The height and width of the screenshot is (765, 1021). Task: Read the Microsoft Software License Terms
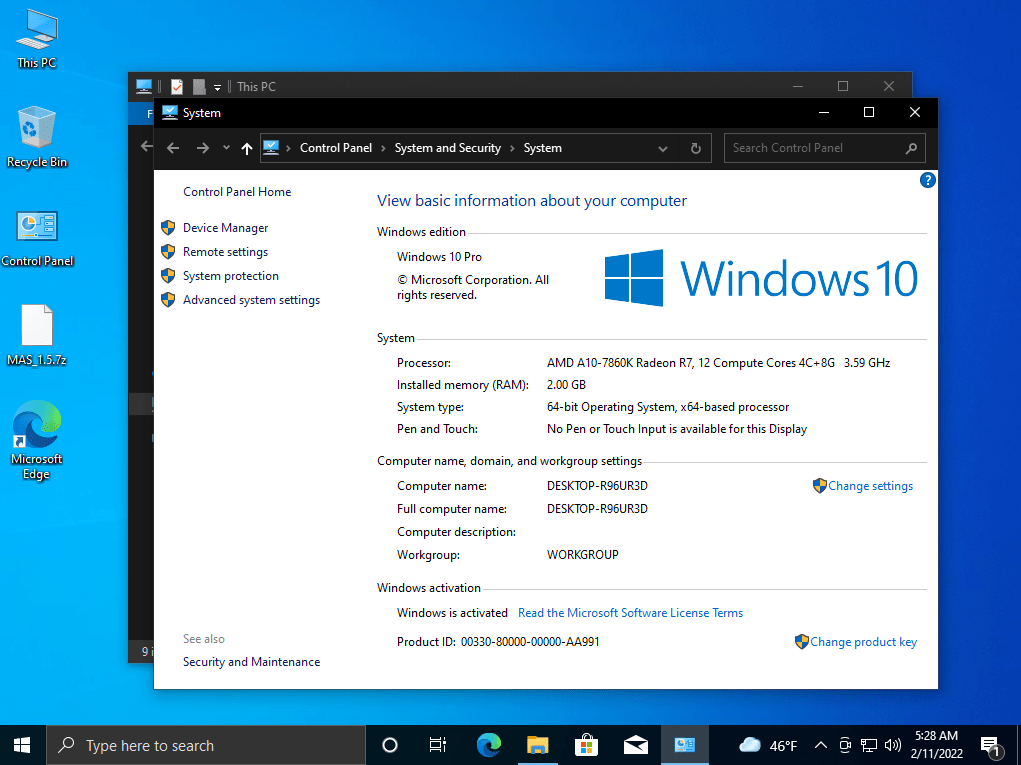pos(630,613)
